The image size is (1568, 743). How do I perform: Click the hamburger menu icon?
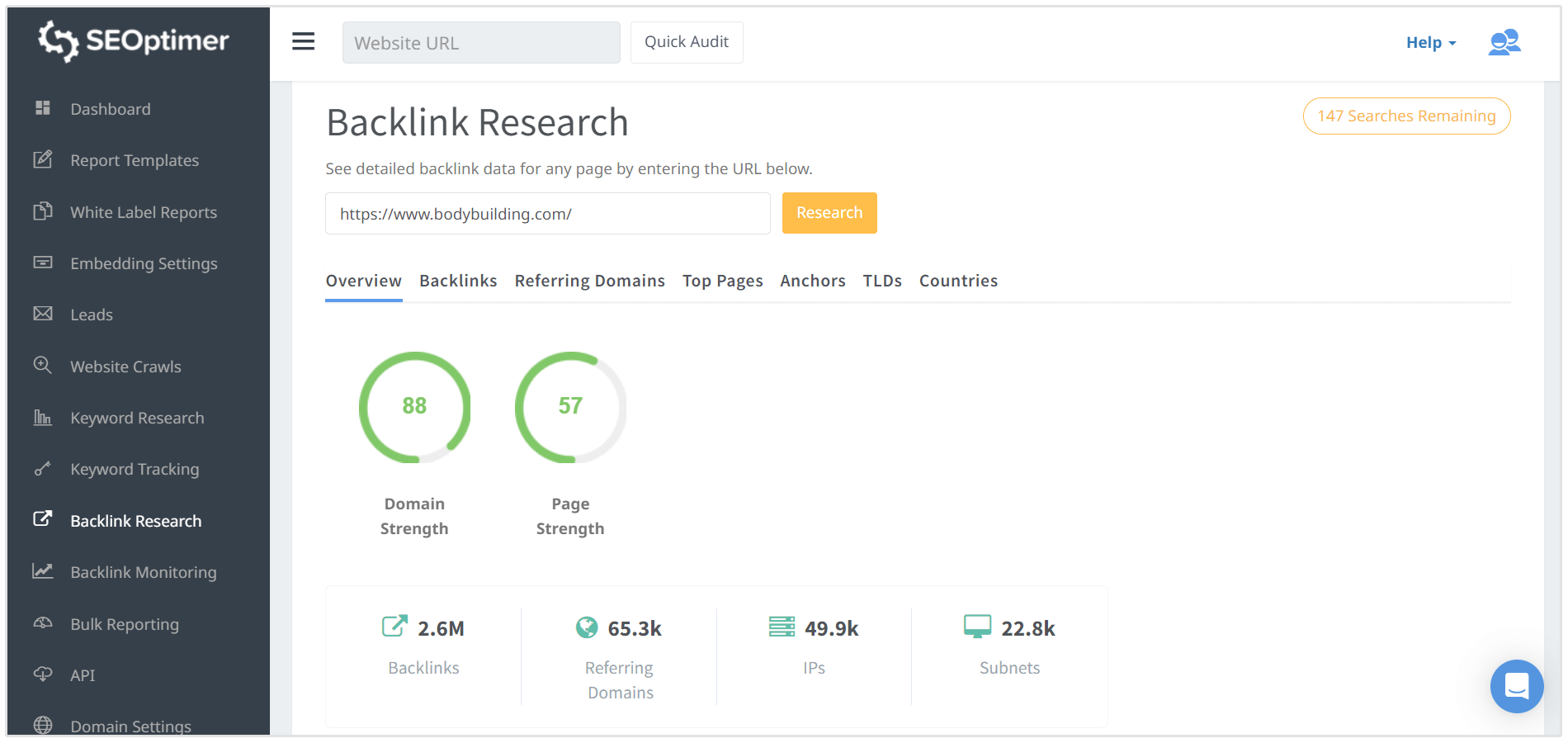303,41
